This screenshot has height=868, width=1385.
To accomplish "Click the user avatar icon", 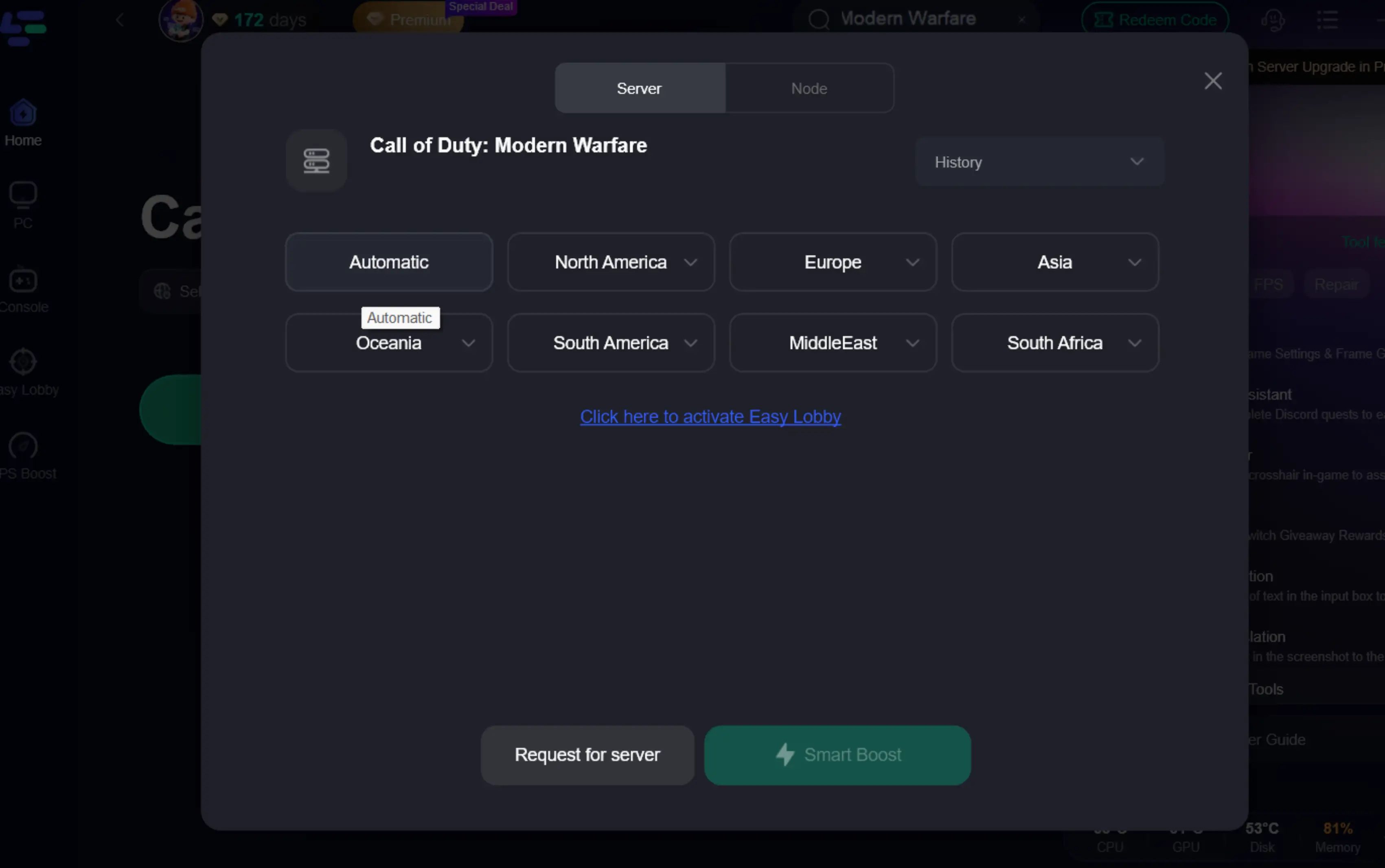I will point(181,20).
